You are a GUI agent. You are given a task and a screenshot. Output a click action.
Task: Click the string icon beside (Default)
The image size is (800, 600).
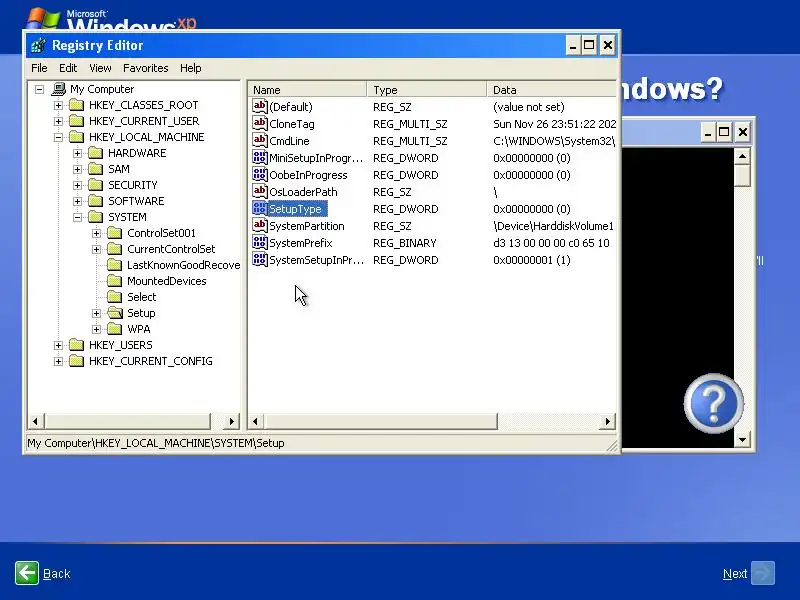click(x=260, y=106)
